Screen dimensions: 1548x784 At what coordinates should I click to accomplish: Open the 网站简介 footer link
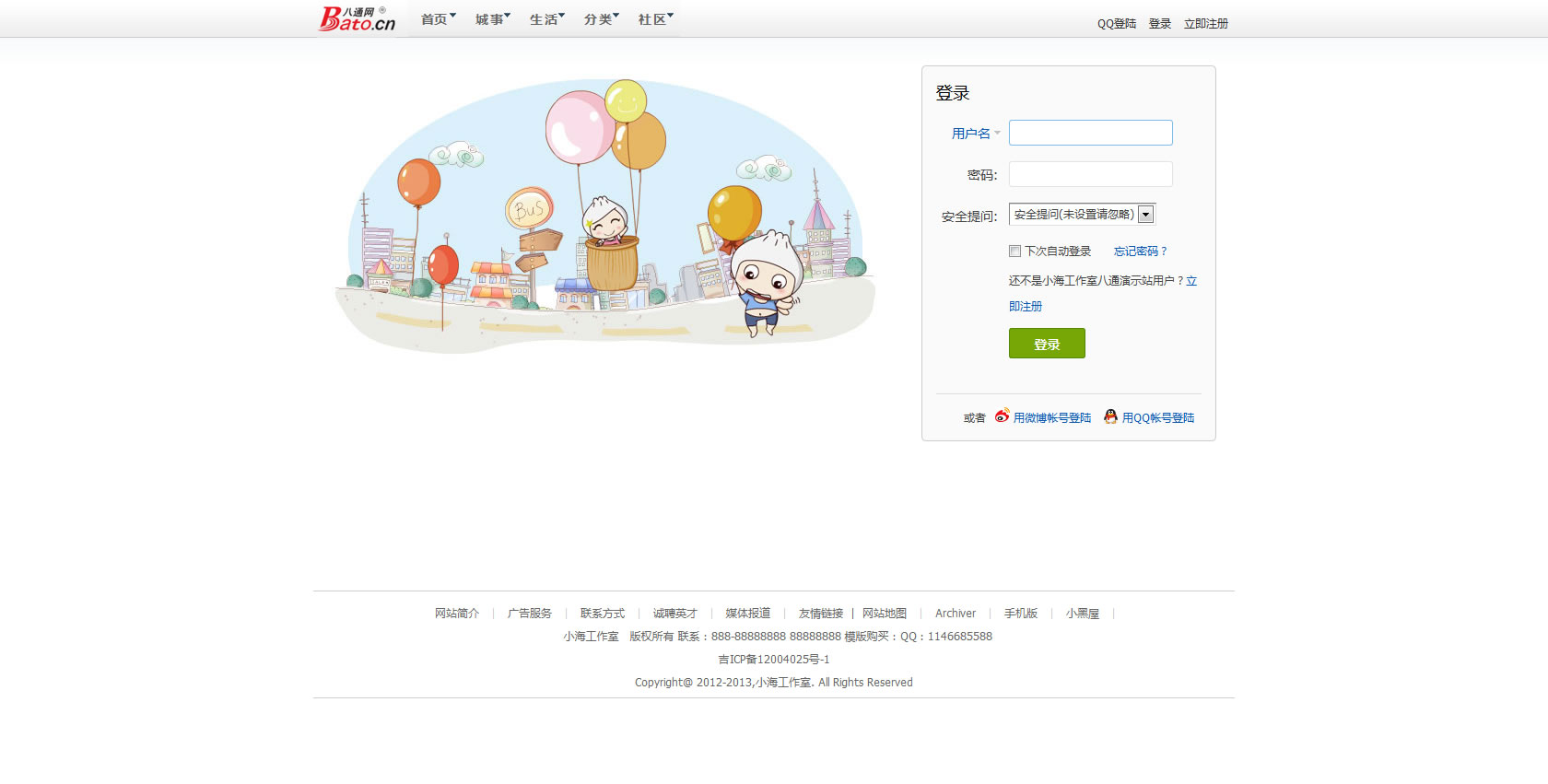pos(457,614)
